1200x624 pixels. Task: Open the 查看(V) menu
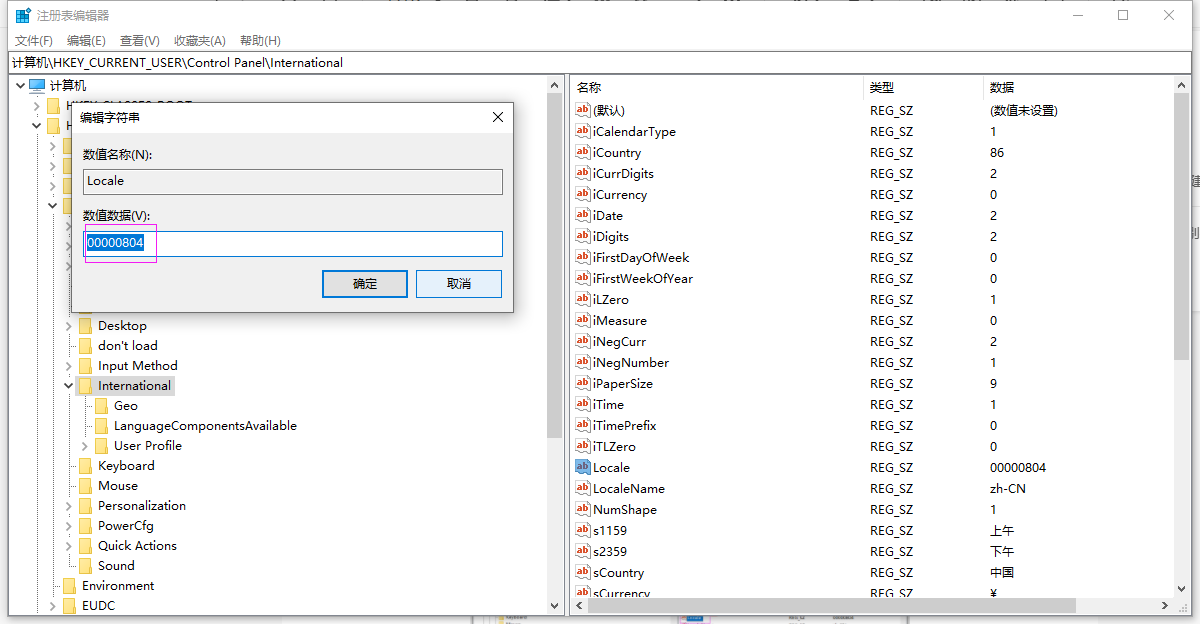pyautogui.click(x=140, y=40)
